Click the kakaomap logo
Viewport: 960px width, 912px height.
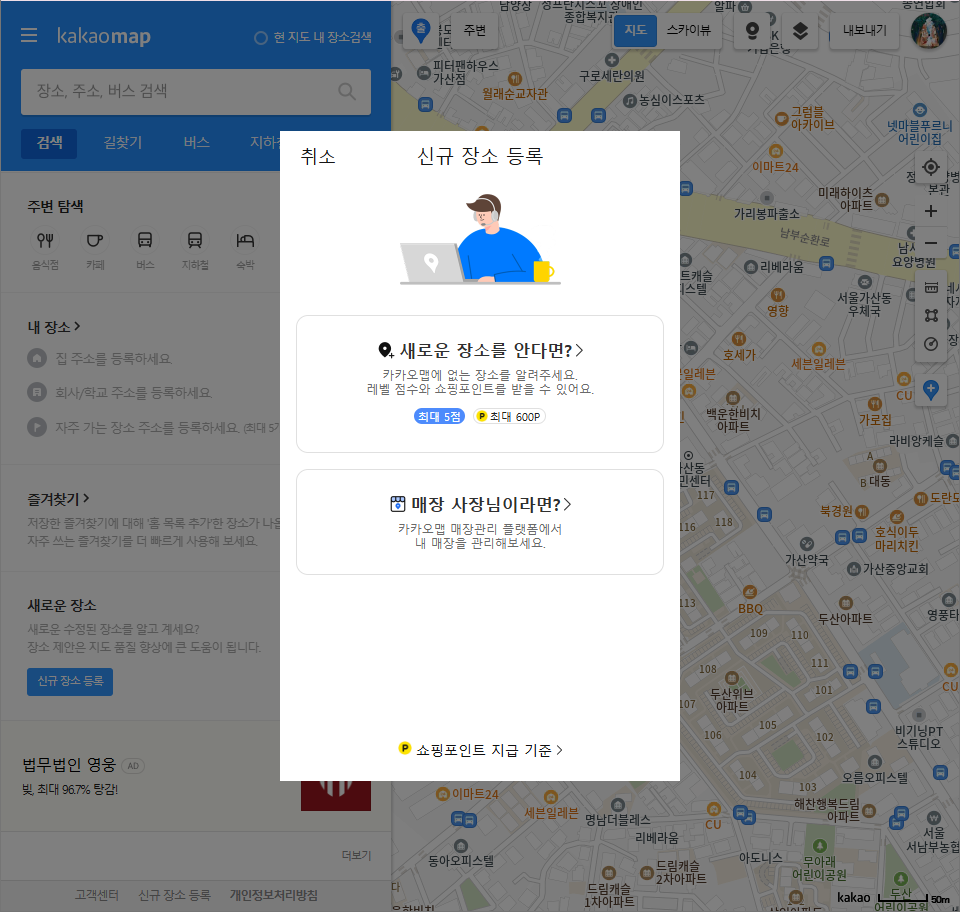click(x=103, y=36)
